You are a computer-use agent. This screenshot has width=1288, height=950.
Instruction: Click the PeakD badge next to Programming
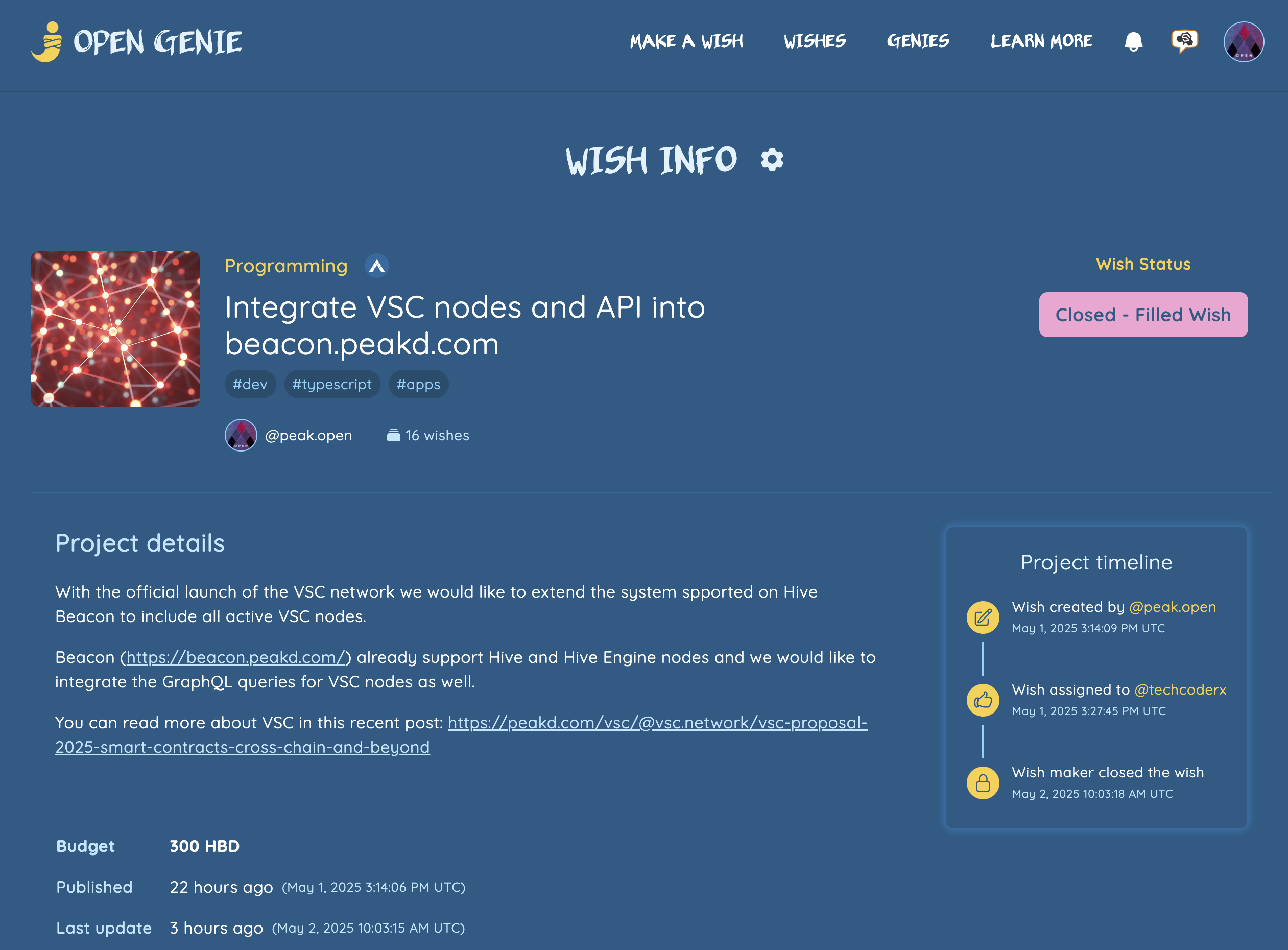376,266
